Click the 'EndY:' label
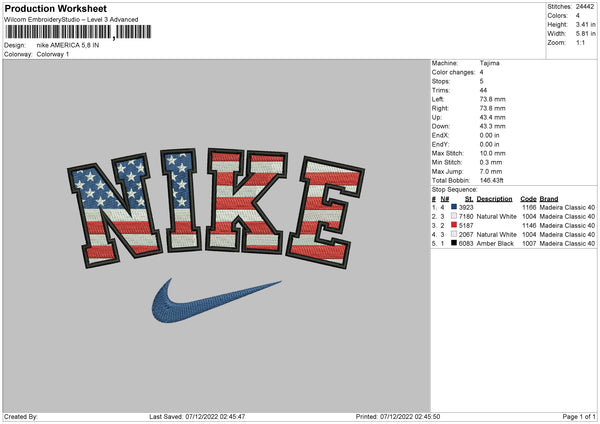Screen dimensions: 600x424 pos(440,145)
